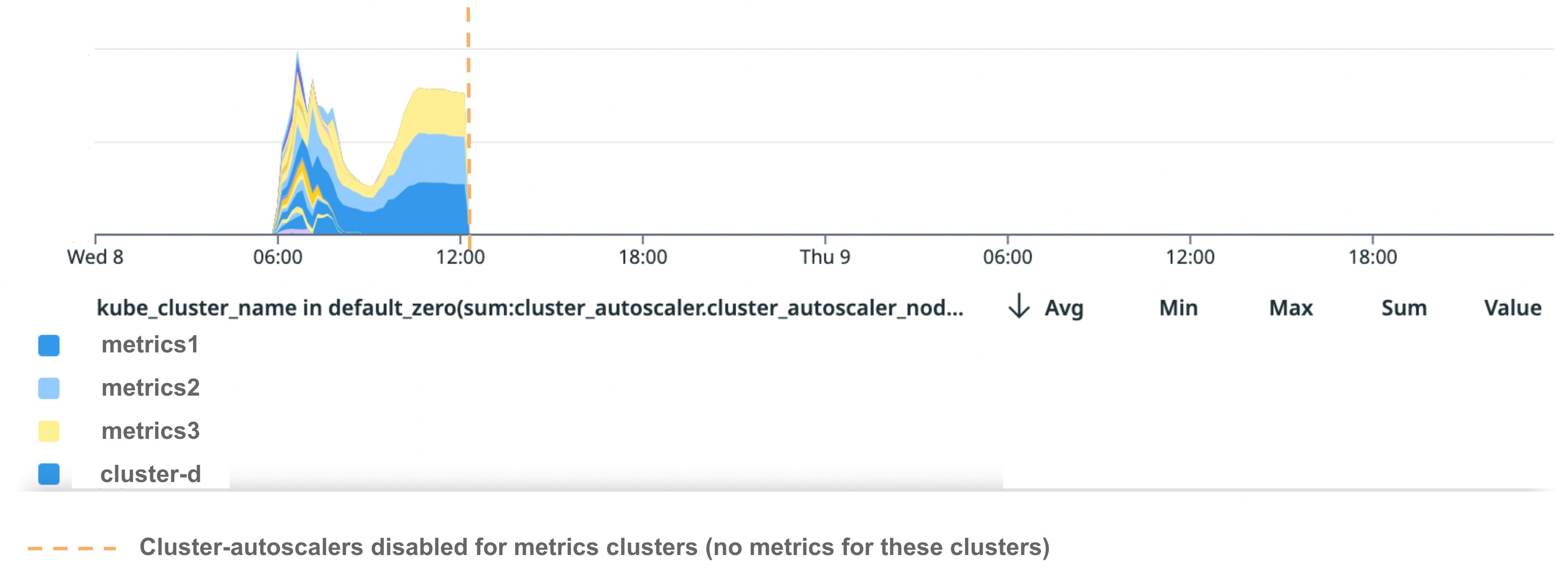Screen dimensions: 1568x580
Task: Sort the legend by Min column
Action: tap(1178, 308)
